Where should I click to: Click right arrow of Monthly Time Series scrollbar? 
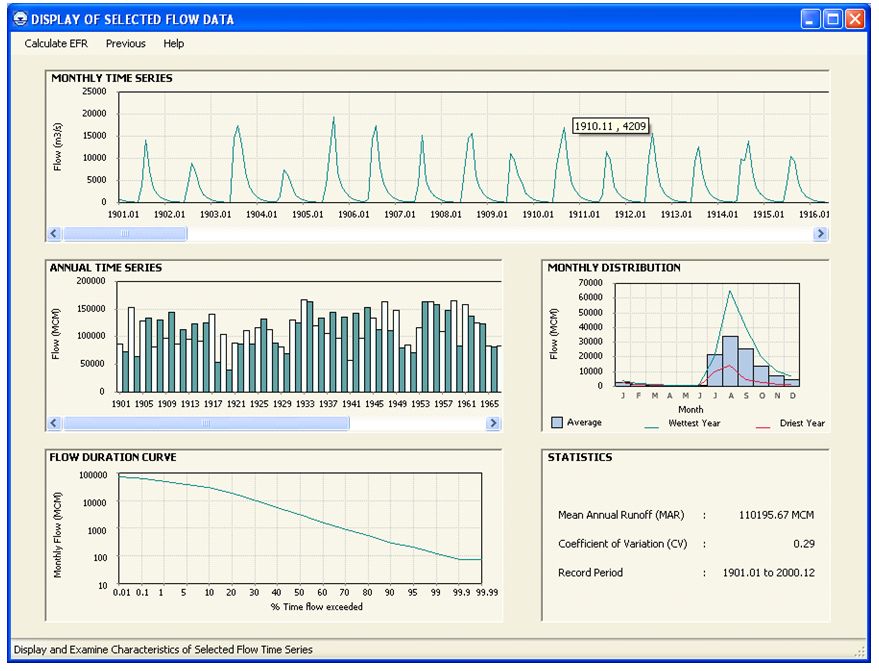(x=820, y=234)
